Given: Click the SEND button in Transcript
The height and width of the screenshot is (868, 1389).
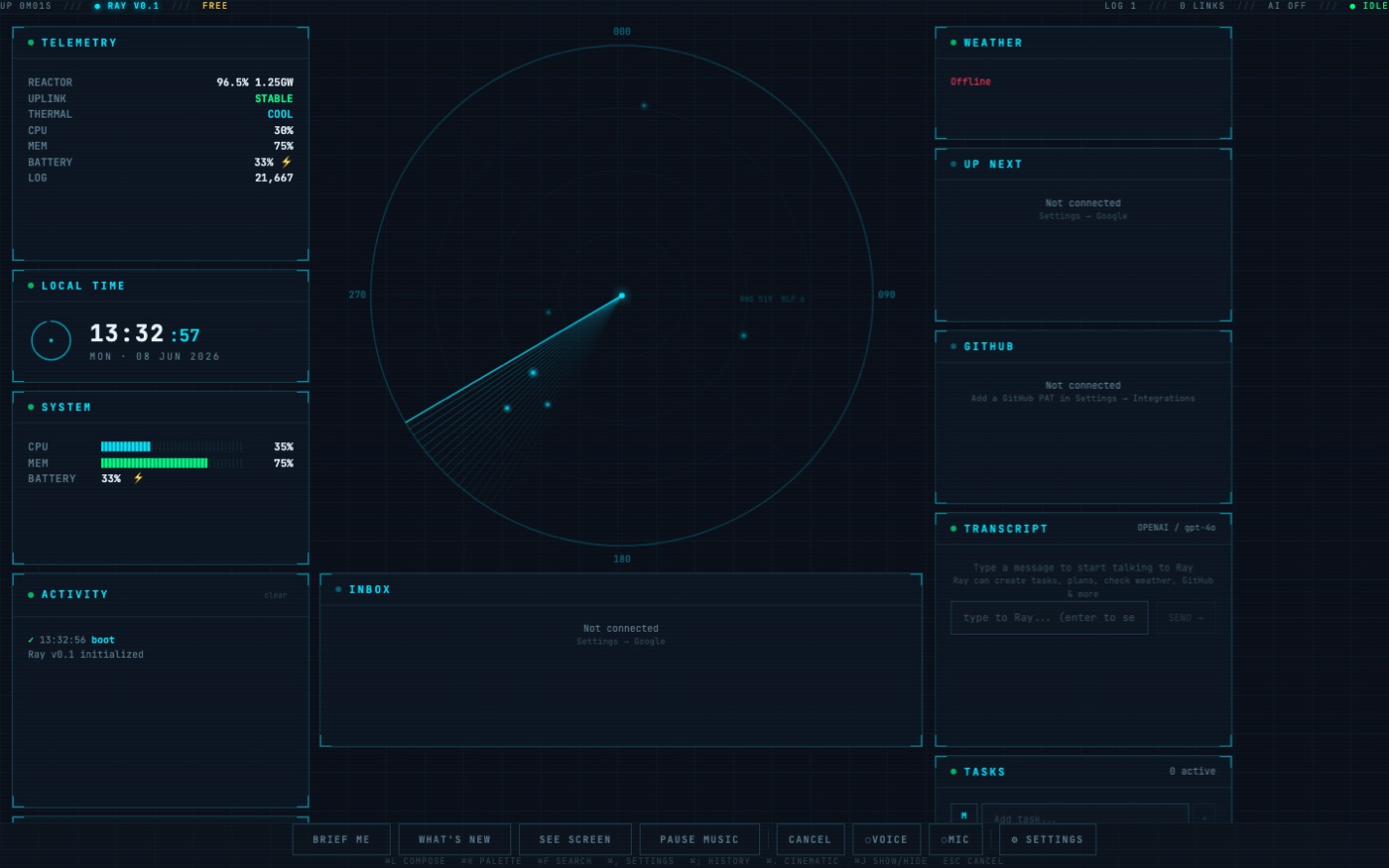Looking at the screenshot, I should [x=1186, y=618].
